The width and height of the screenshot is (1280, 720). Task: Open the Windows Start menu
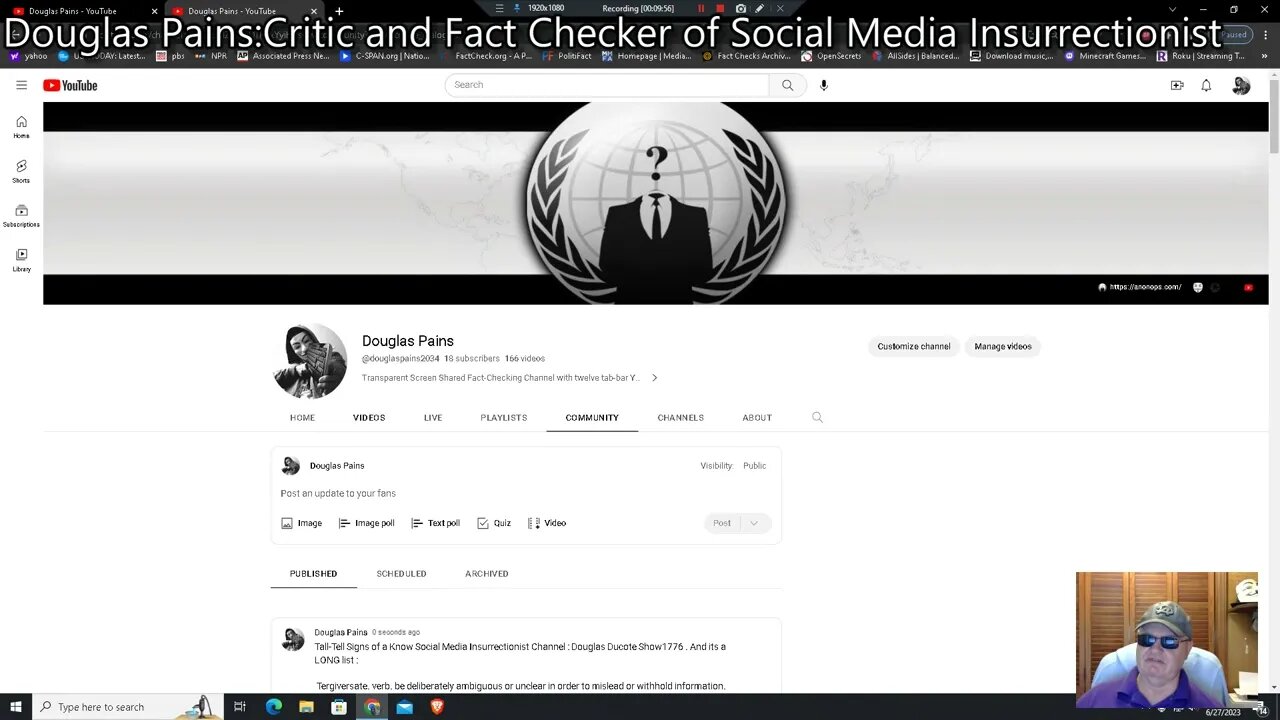point(16,707)
